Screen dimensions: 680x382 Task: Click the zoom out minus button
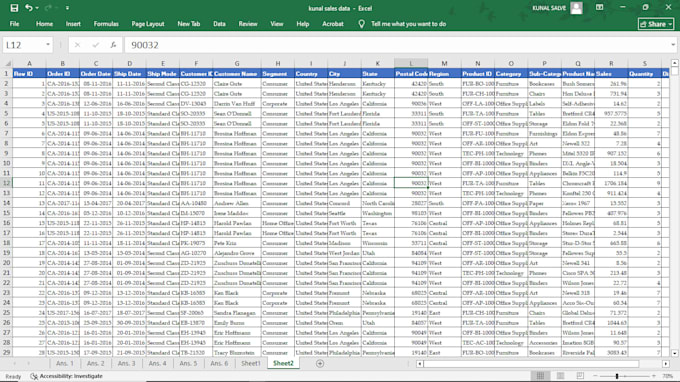click(595, 376)
